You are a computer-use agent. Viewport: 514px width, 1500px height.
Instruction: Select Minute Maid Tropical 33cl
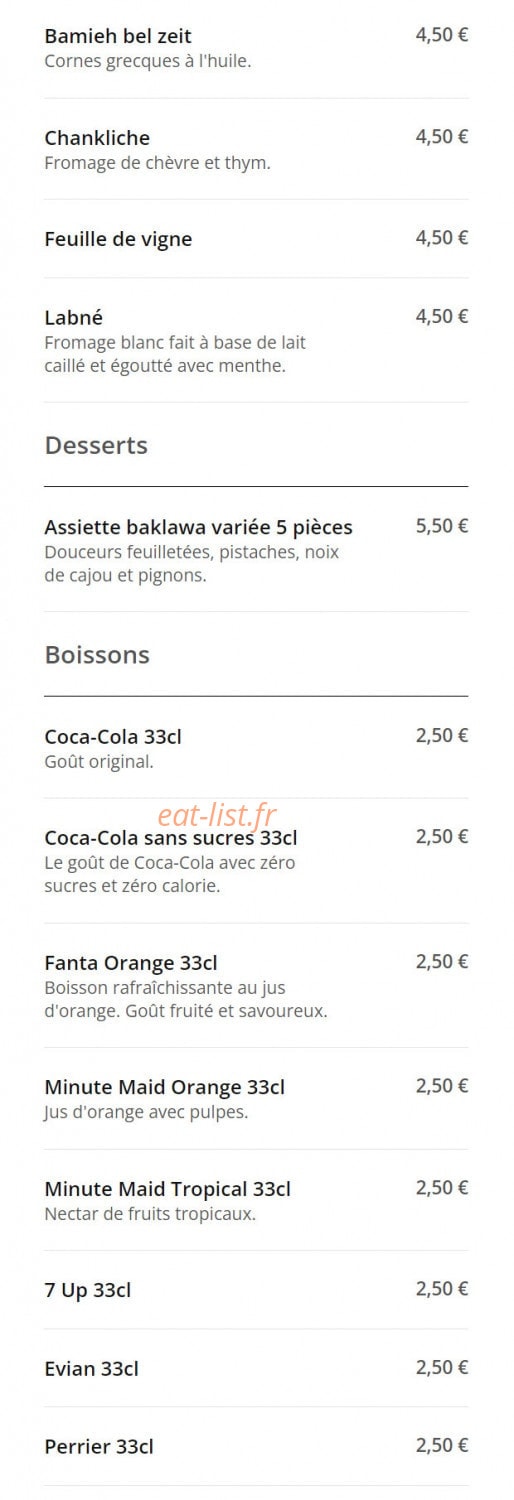tap(256, 1200)
